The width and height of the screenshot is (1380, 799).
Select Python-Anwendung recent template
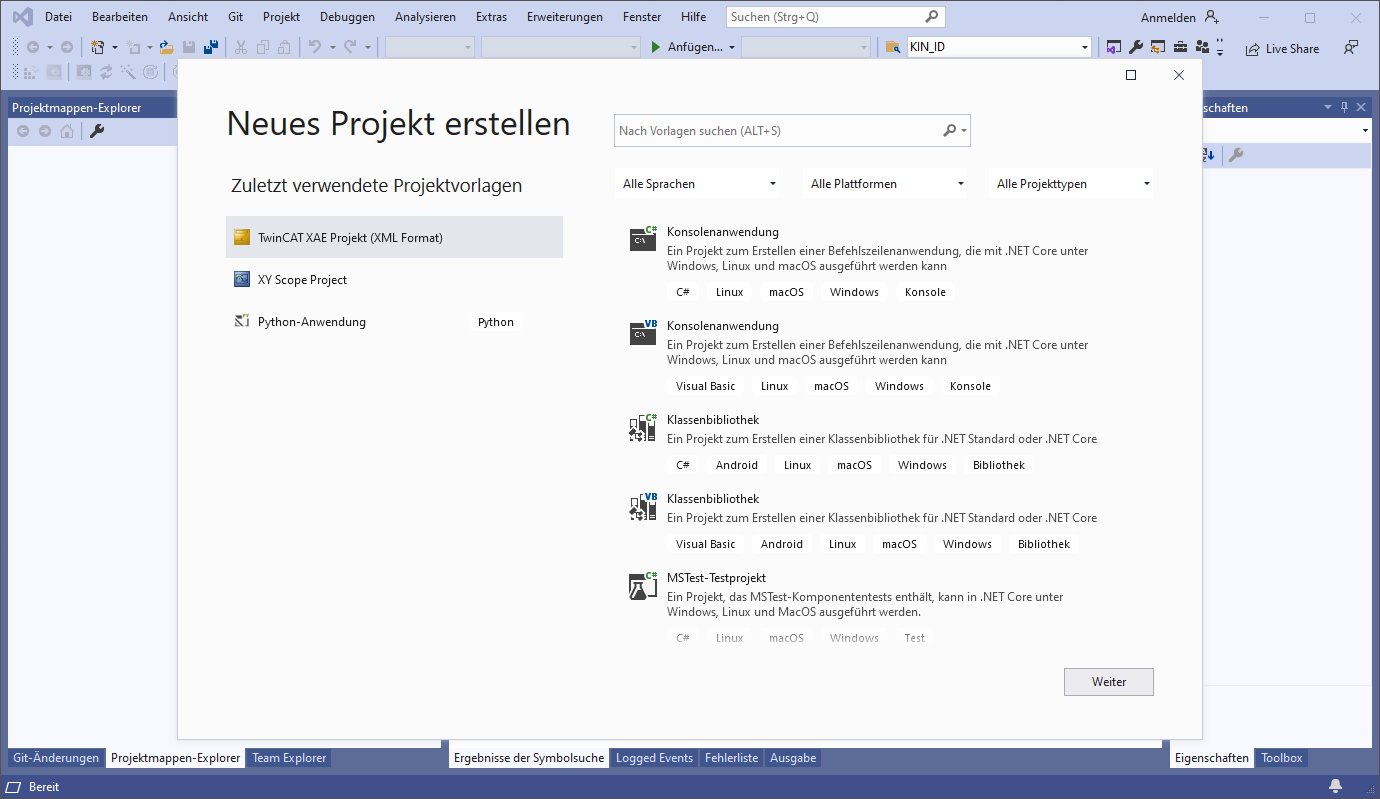[394, 321]
